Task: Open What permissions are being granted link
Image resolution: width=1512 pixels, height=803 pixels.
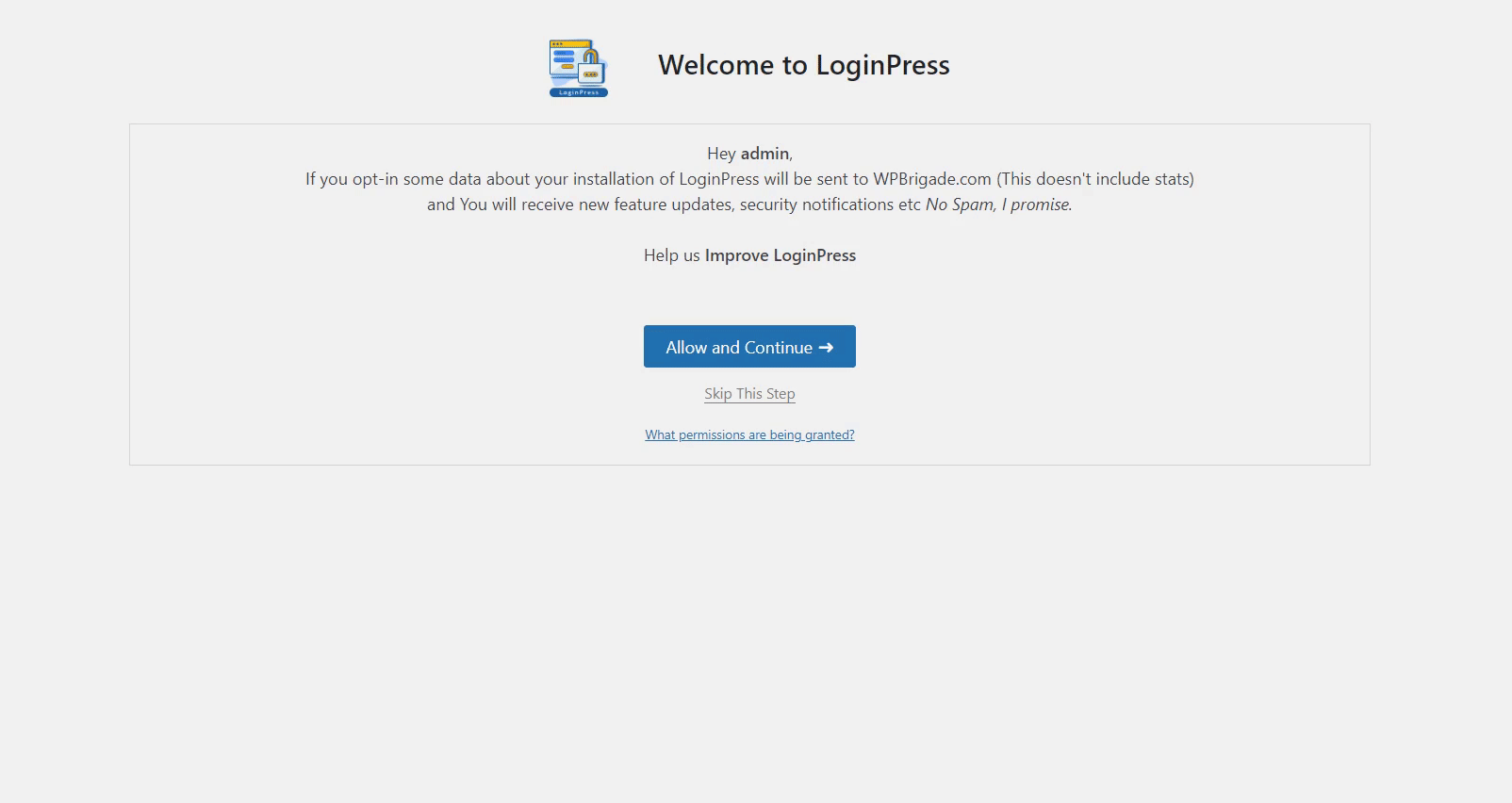Action: click(x=749, y=434)
